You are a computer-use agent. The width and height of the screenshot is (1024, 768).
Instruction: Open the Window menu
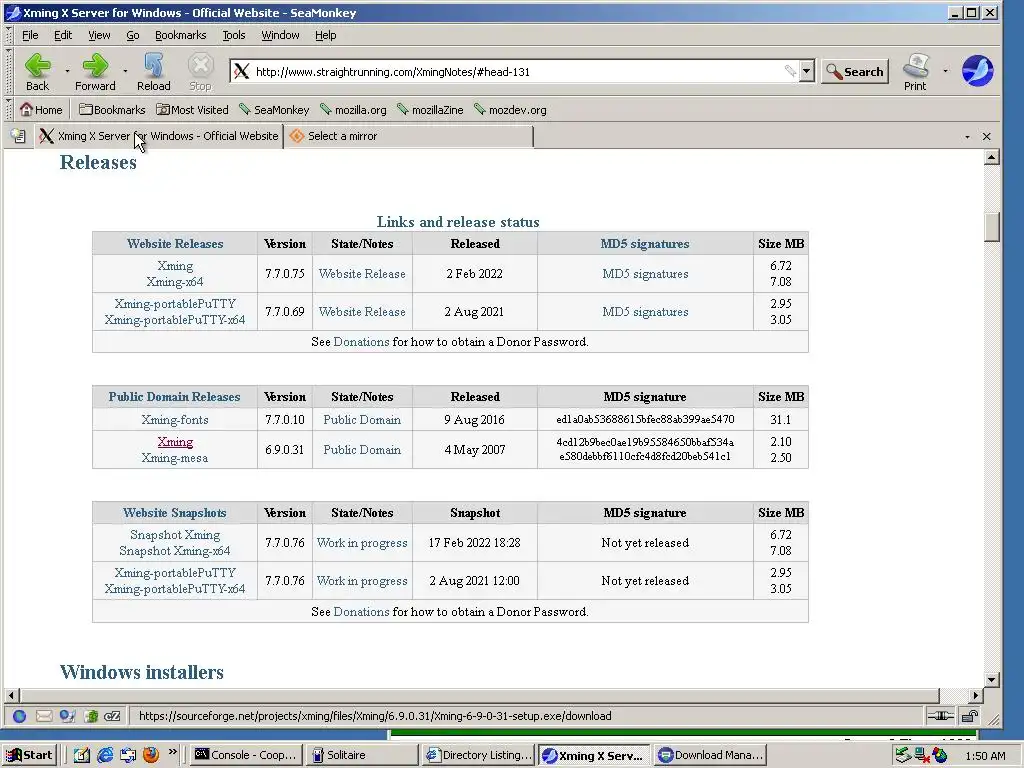point(280,35)
